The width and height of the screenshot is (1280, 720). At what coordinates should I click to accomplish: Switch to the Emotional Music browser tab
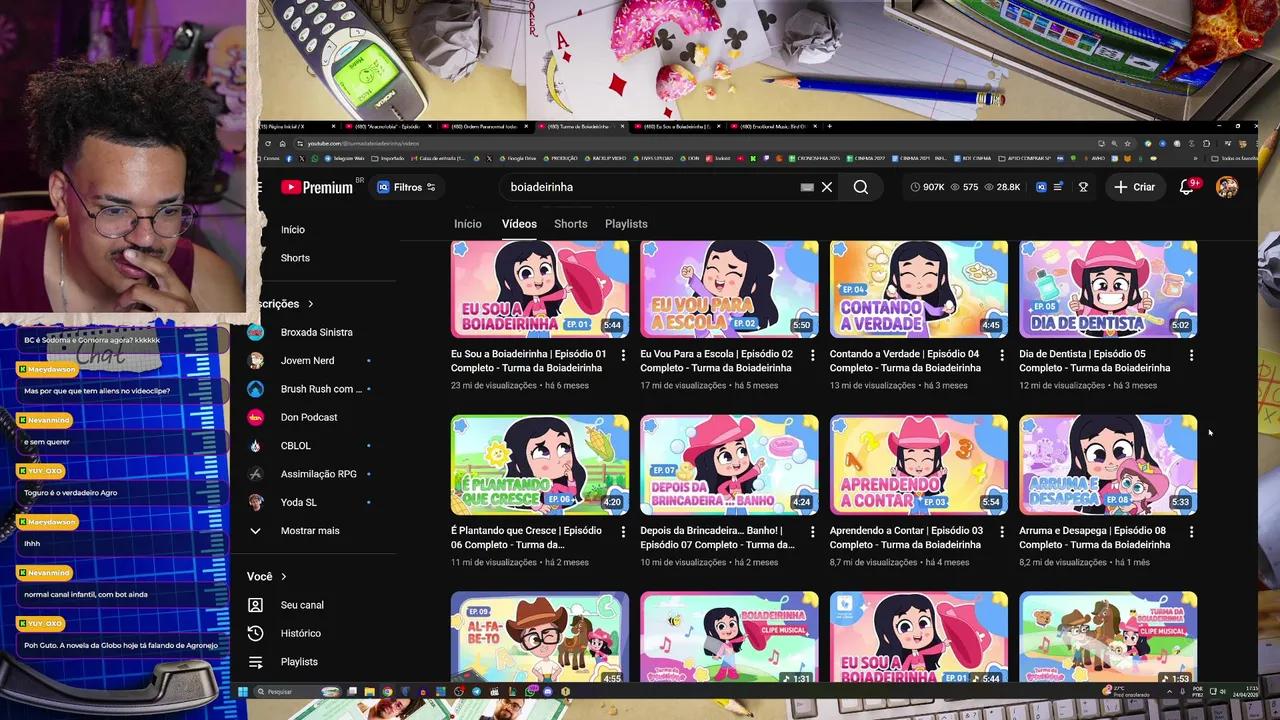[775, 127]
